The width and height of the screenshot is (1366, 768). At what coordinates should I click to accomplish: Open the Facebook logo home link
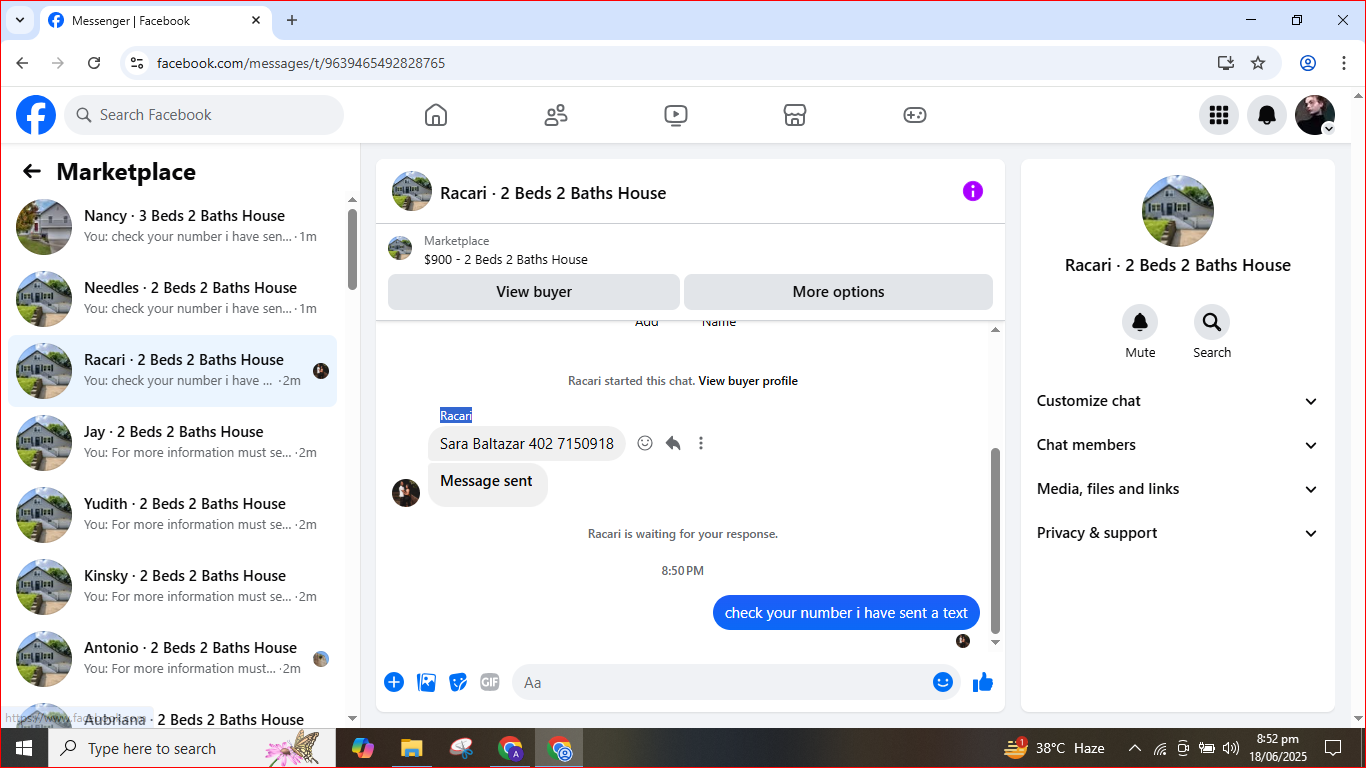36,115
